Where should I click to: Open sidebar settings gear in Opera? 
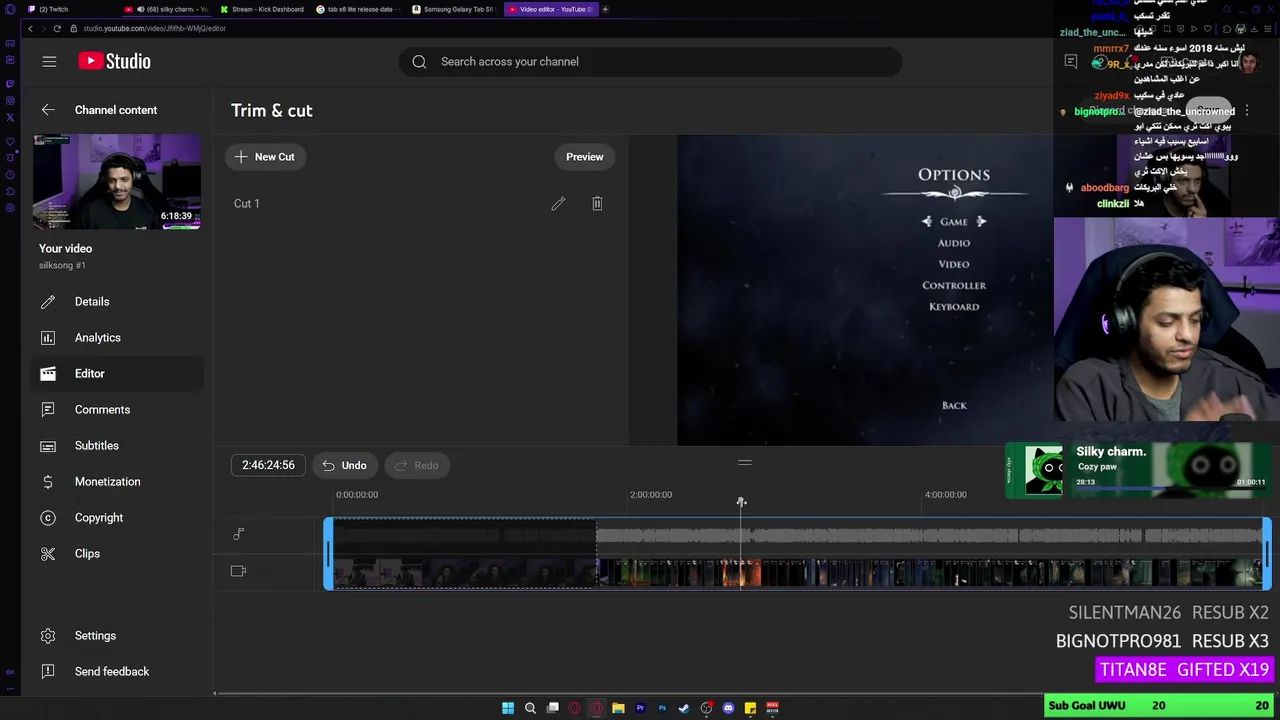click(10, 208)
